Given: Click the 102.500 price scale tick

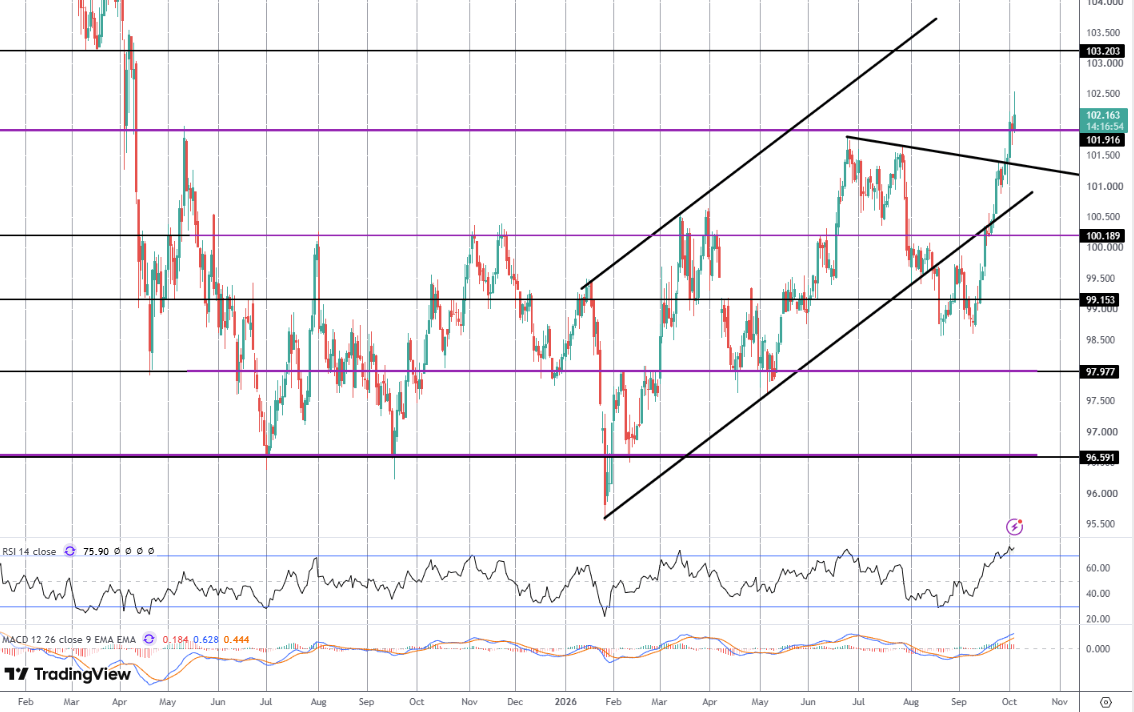Looking at the screenshot, I should click(1104, 94).
